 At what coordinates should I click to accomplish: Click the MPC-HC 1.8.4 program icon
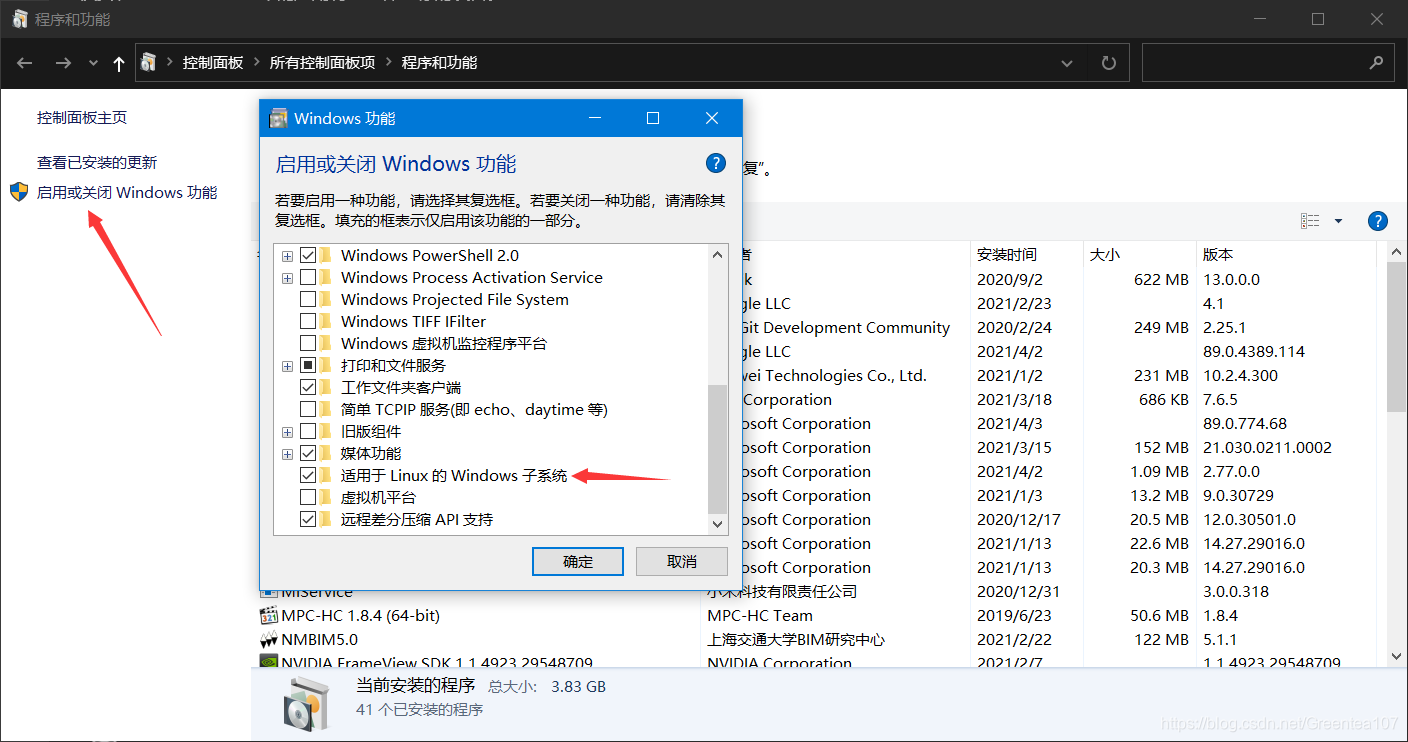268,616
